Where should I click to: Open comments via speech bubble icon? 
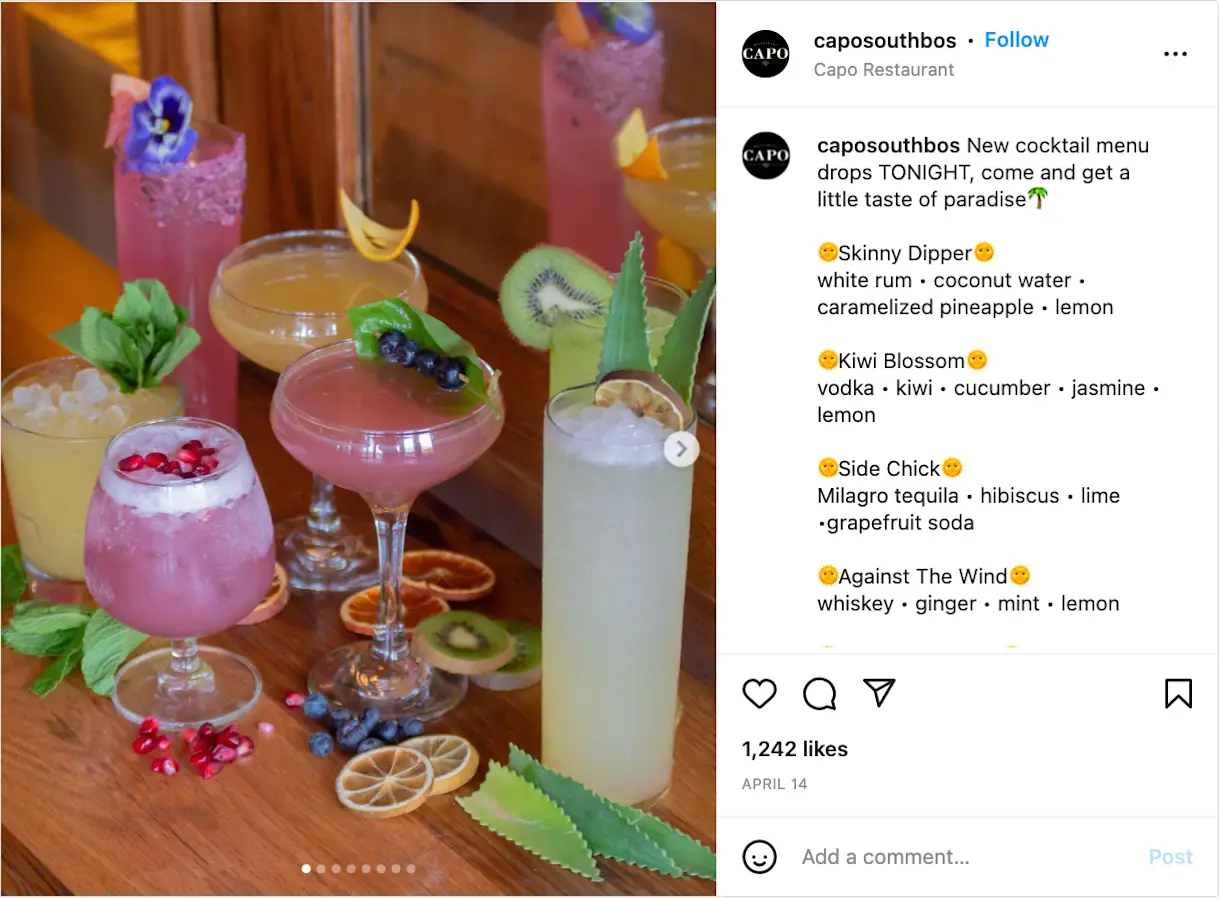820,693
